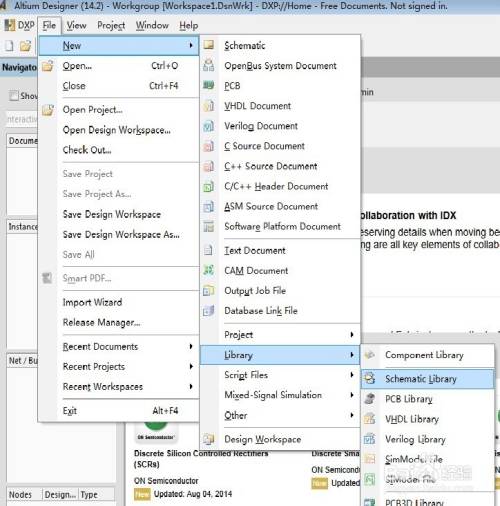Create a new Schematic Library
Image resolution: width=500 pixels, height=506 pixels.
(x=427, y=379)
